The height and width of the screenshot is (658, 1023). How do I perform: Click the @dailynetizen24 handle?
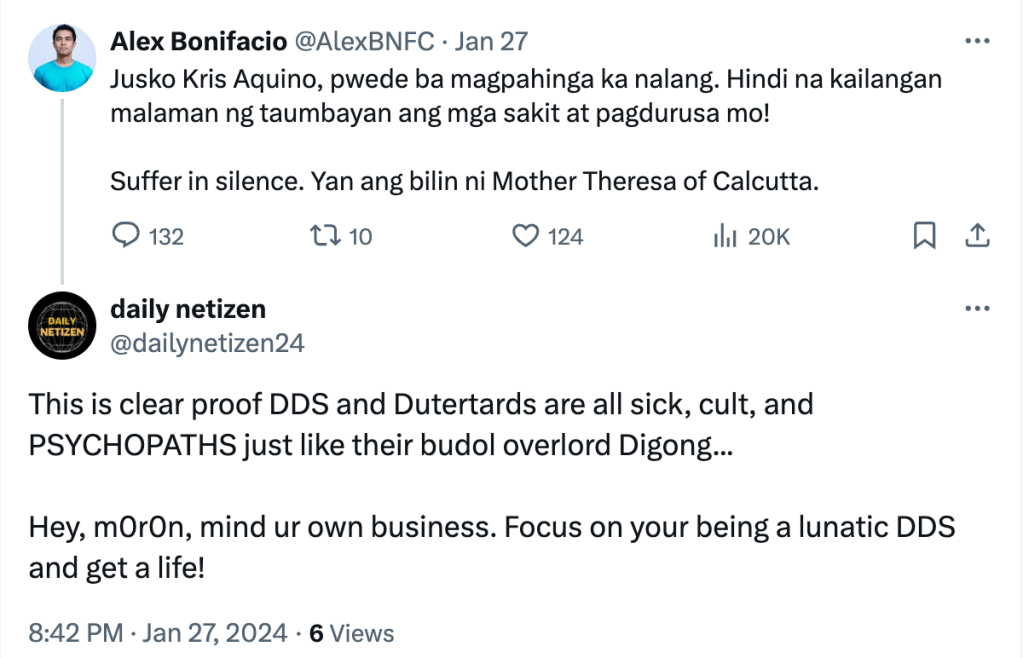(207, 343)
